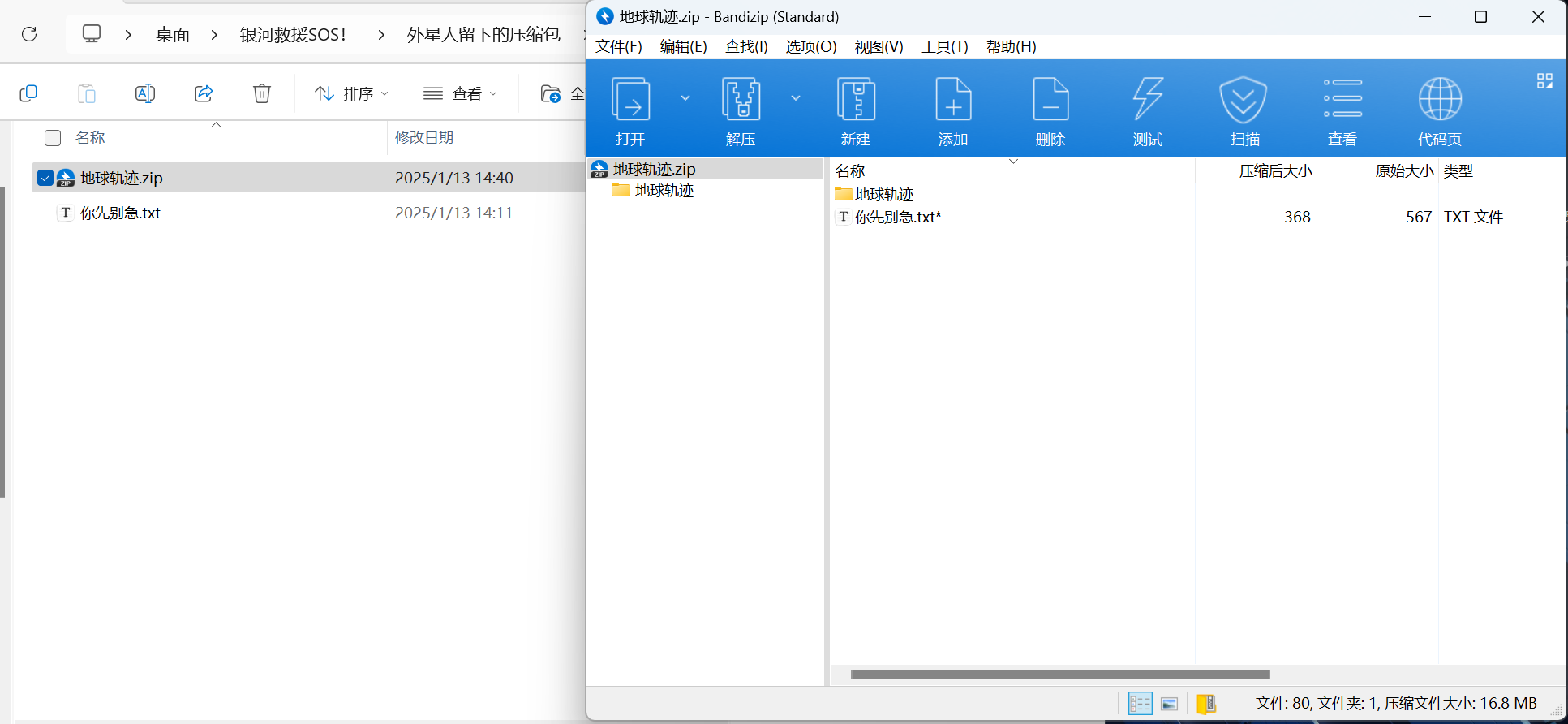Open the 排序 sort dropdown in Explorer

(351, 93)
